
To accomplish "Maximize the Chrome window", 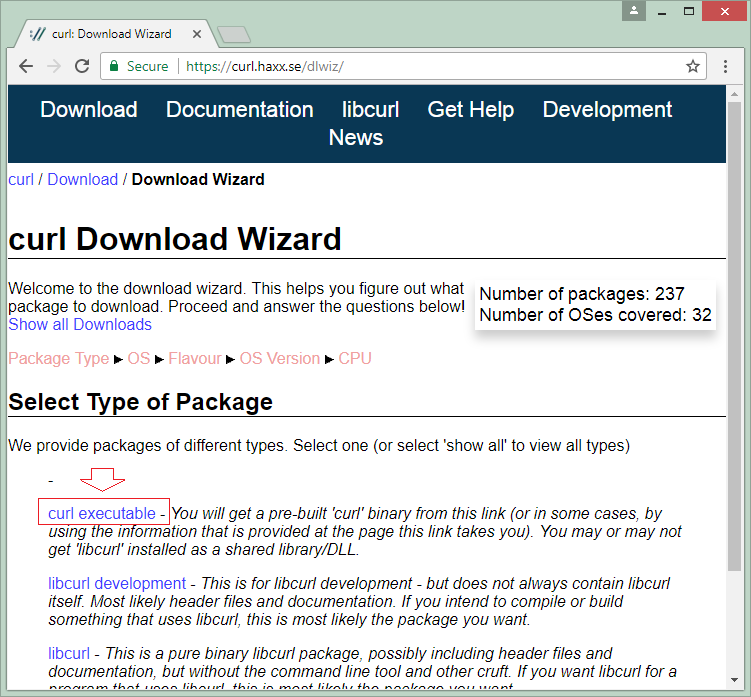I will coord(689,11).
